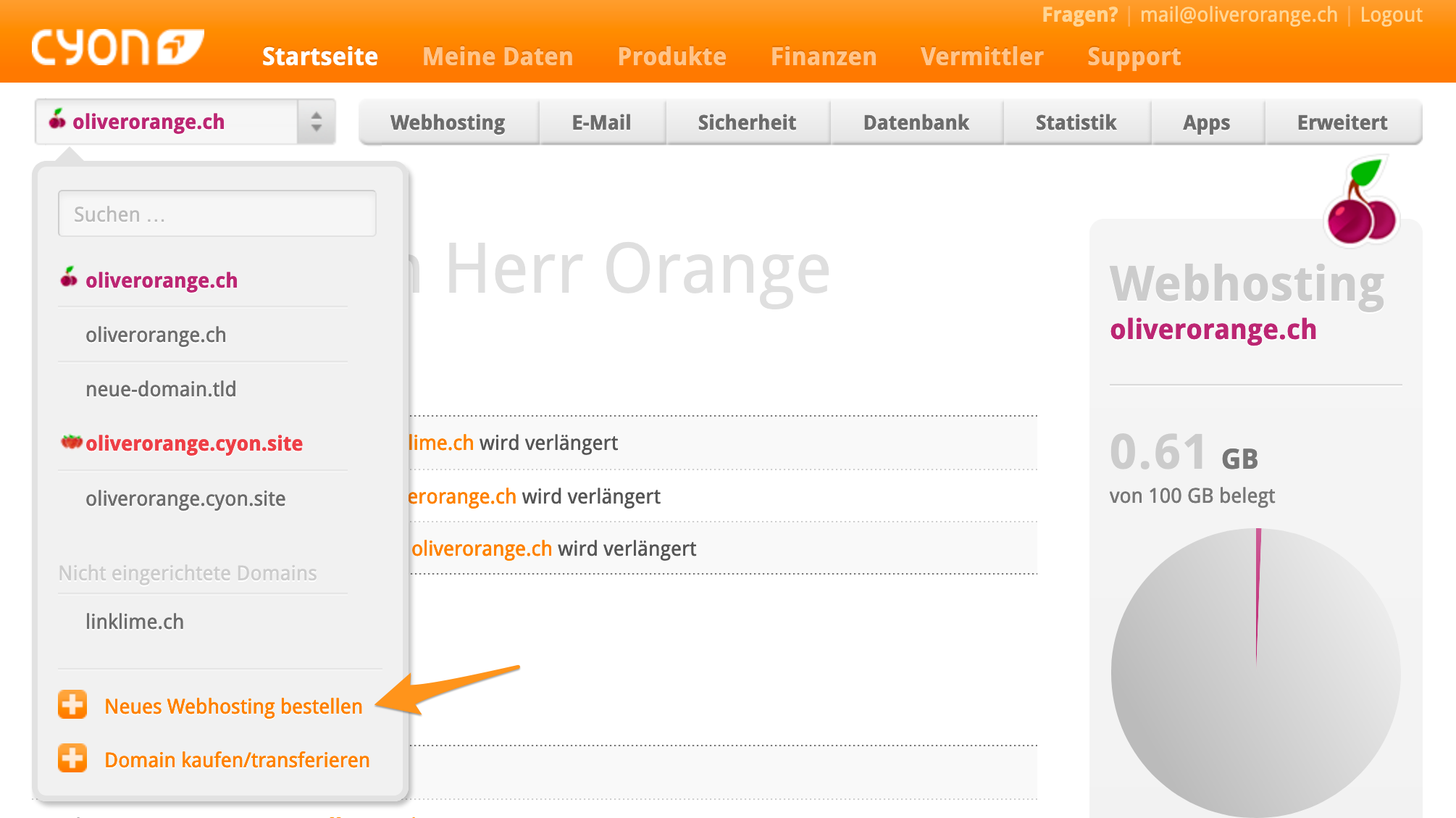Viewport: 1456px width, 818px height.
Task: Click the Suchen search field
Action: click(217, 214)
